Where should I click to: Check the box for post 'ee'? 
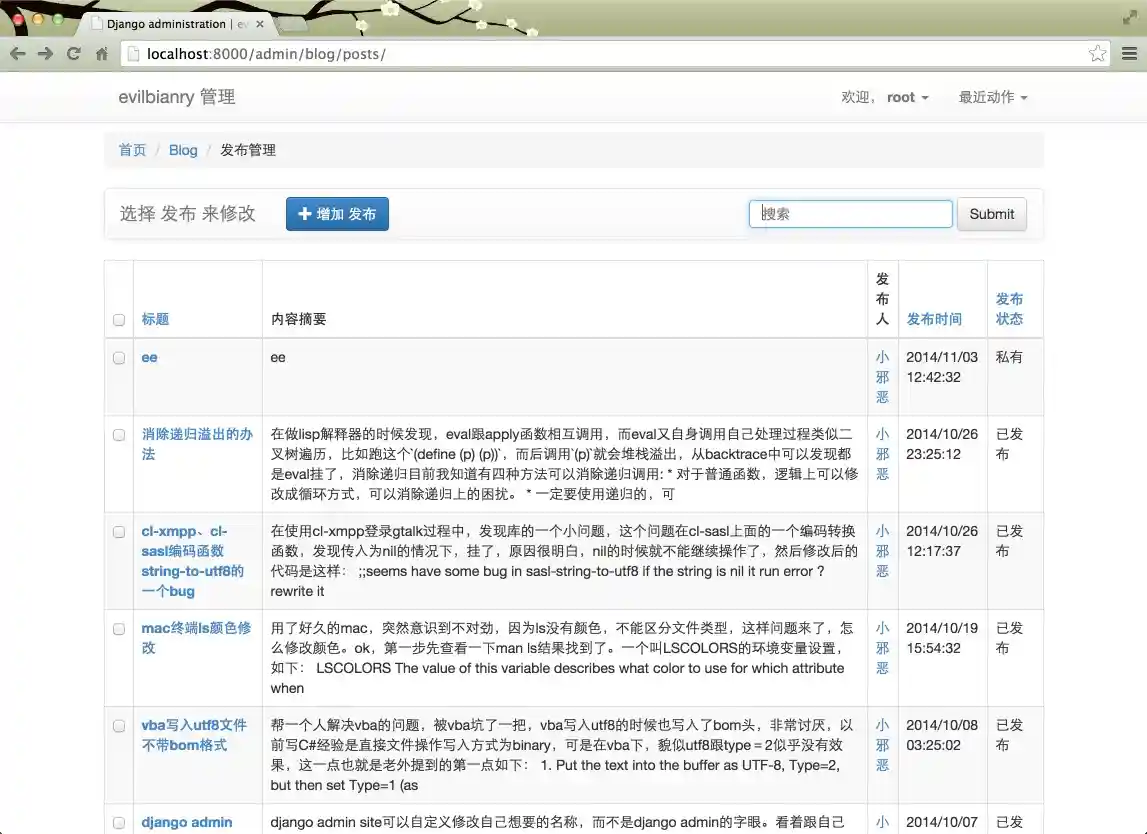119,358
